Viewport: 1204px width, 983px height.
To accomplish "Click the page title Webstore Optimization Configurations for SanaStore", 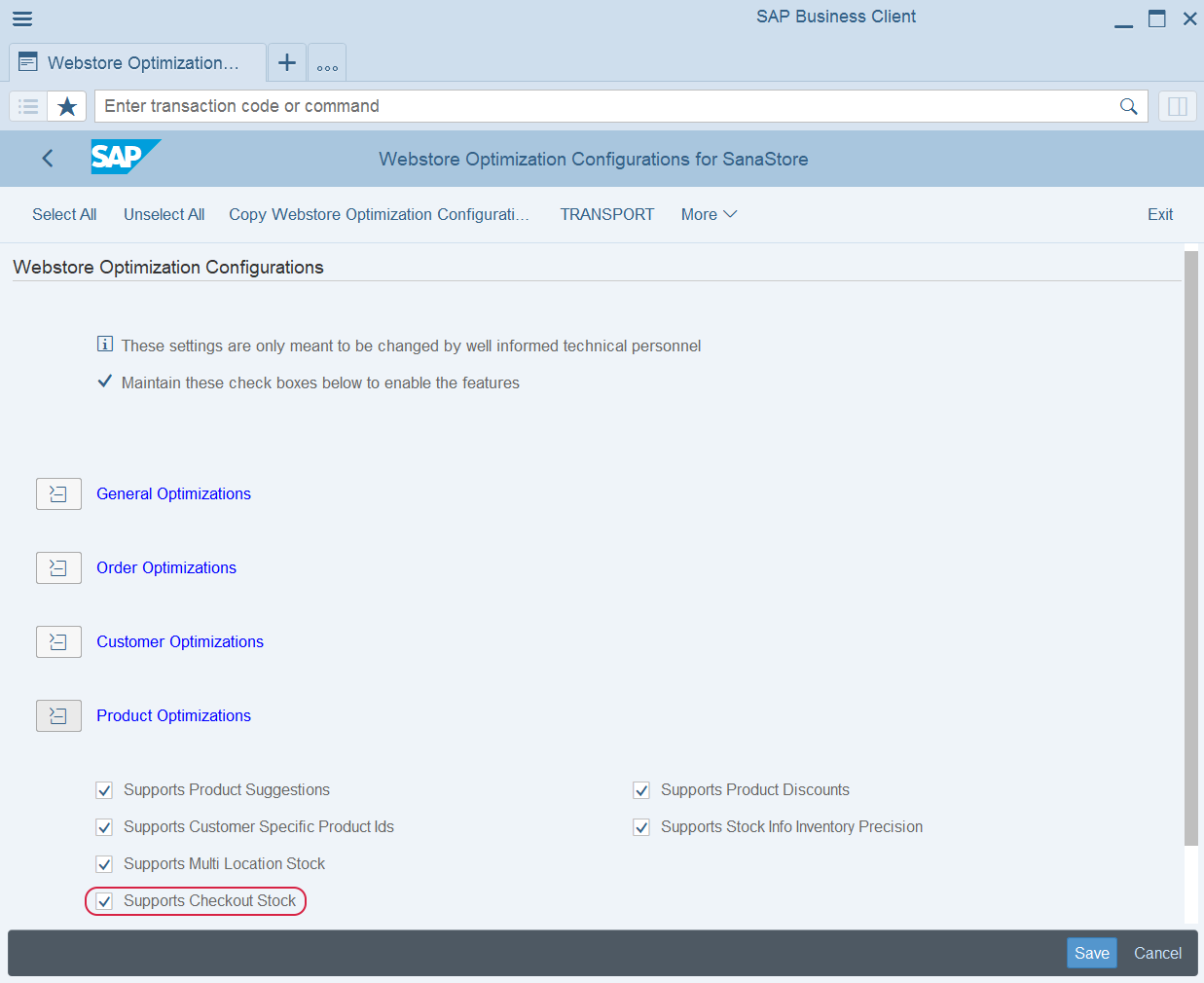I will pos(594,160).
